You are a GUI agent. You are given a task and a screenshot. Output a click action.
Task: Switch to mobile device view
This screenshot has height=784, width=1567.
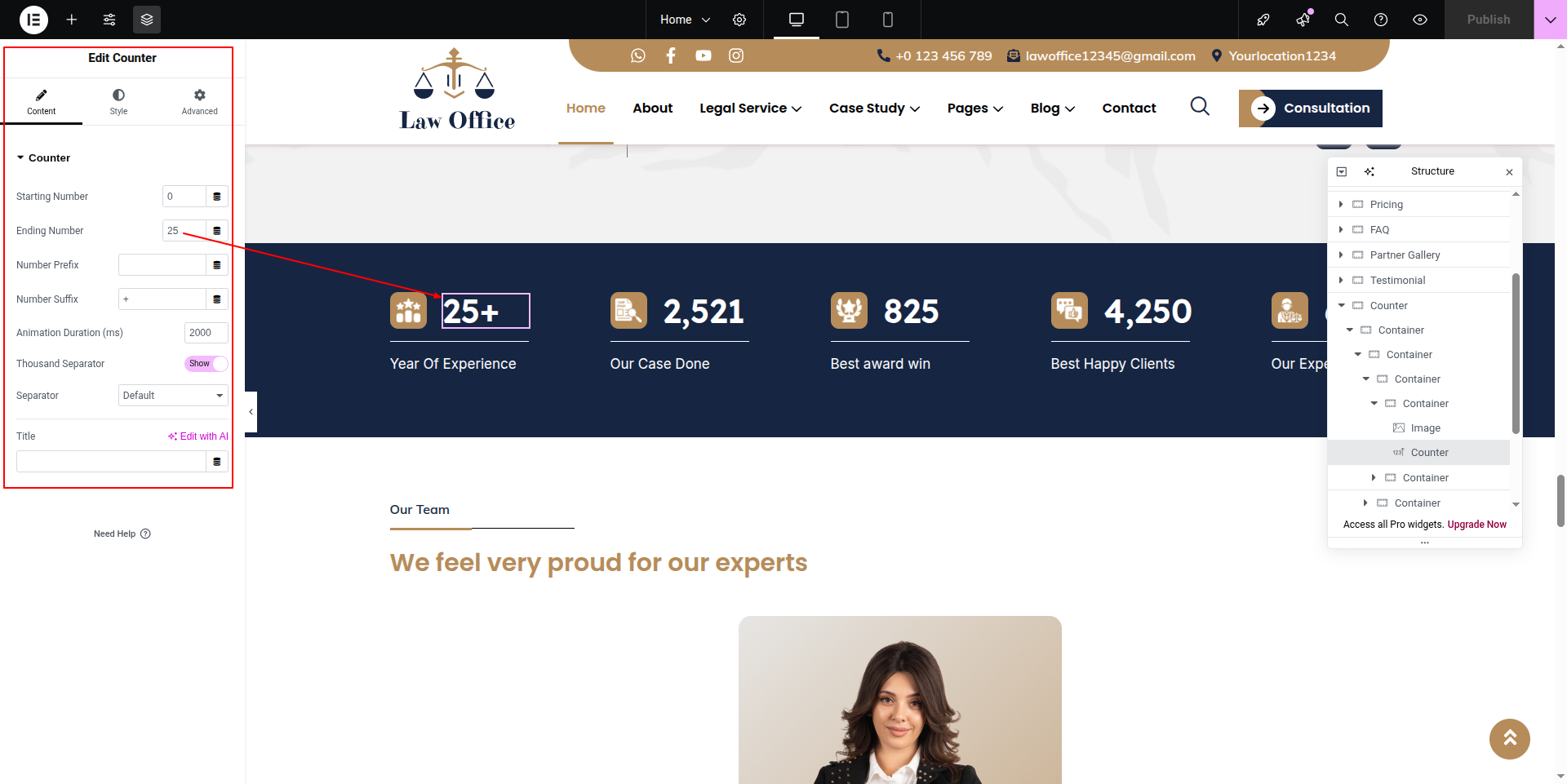(888, 20)
